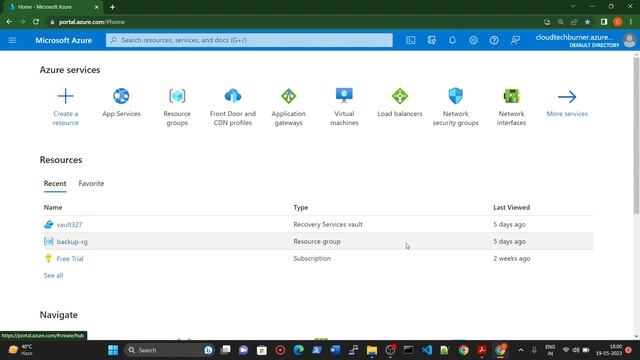Open File Explorer from the taskbar
640x360 pixels.
click(x=371, y=350)
